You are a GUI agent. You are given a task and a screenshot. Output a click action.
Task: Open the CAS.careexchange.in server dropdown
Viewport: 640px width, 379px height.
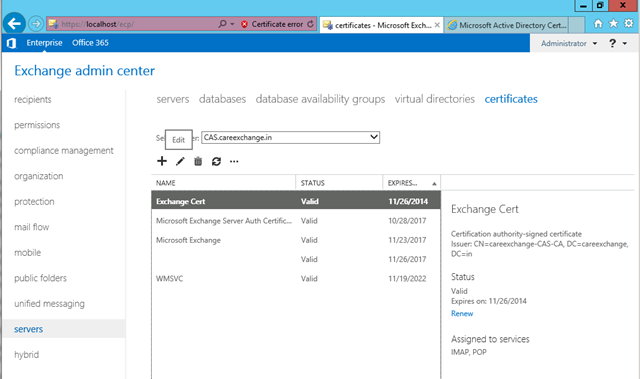point(290,137)
